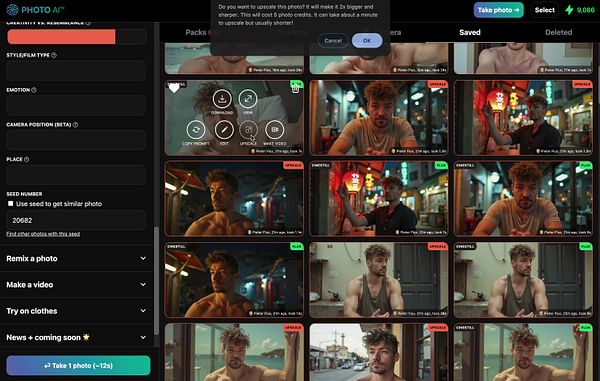Click the Make Video camera icon
This screenshot has width=600, height=381.
point(275,130)
